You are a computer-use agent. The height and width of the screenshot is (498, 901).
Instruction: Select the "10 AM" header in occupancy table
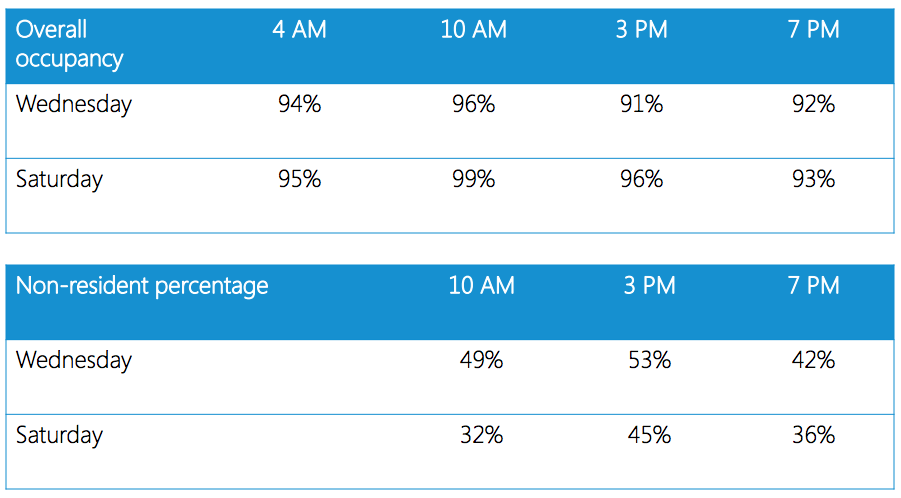[474, 30]
